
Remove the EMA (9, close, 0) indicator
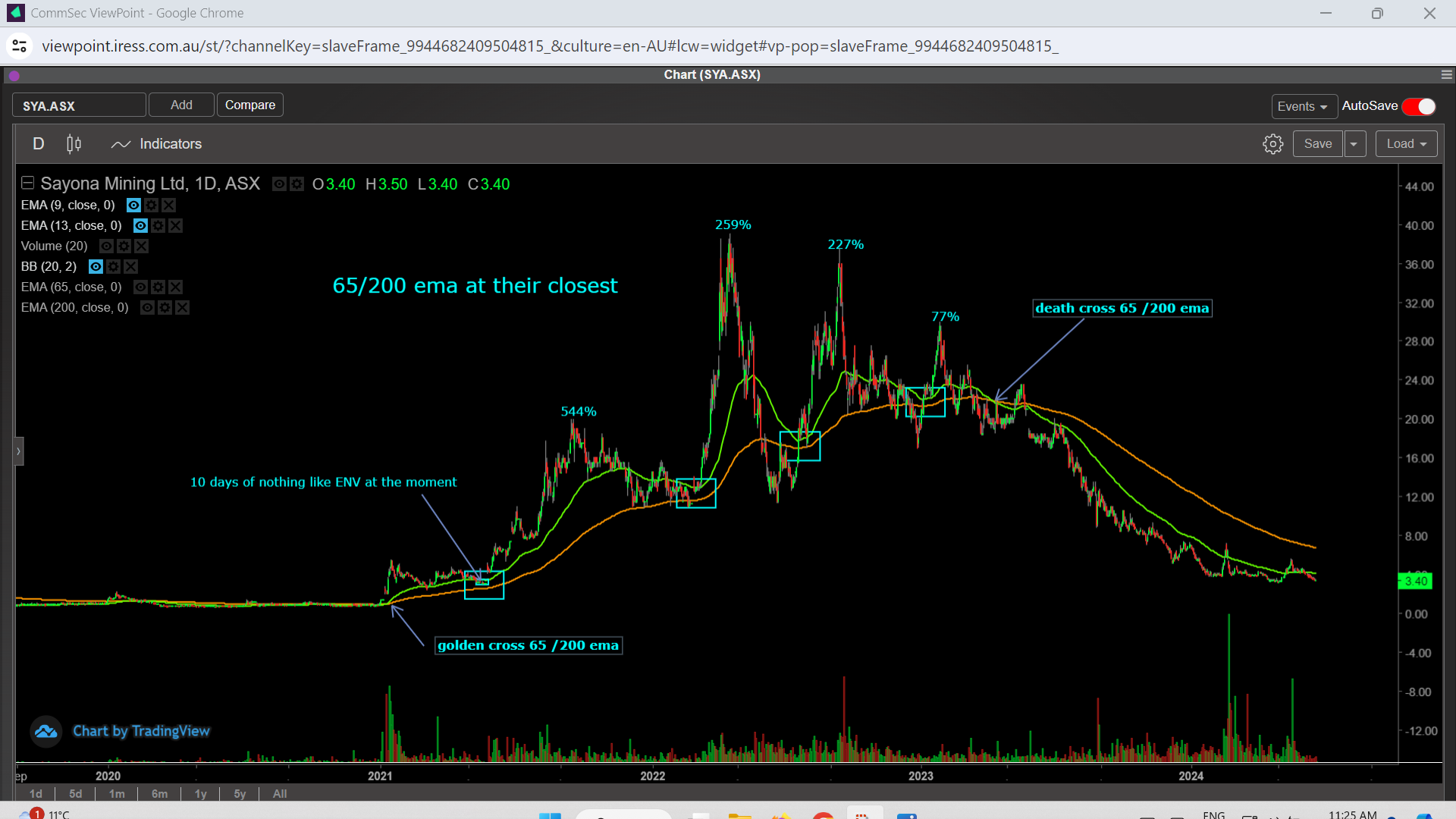tap(168, 206)
